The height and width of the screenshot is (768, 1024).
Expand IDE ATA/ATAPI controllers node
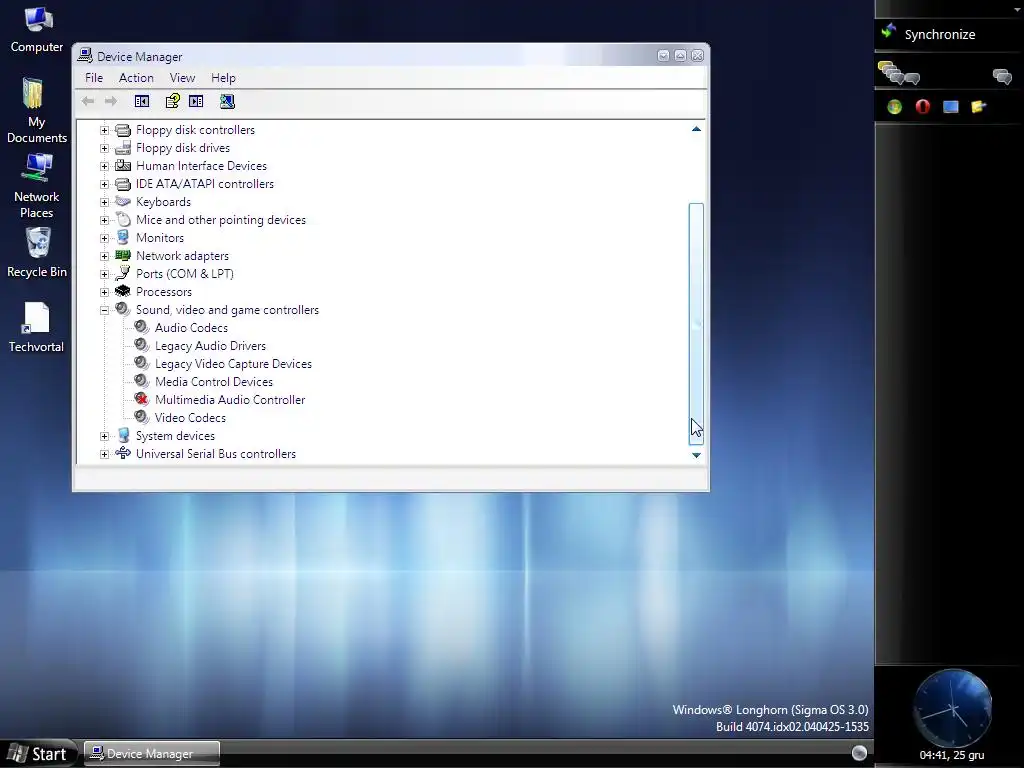tap(104, 184)
